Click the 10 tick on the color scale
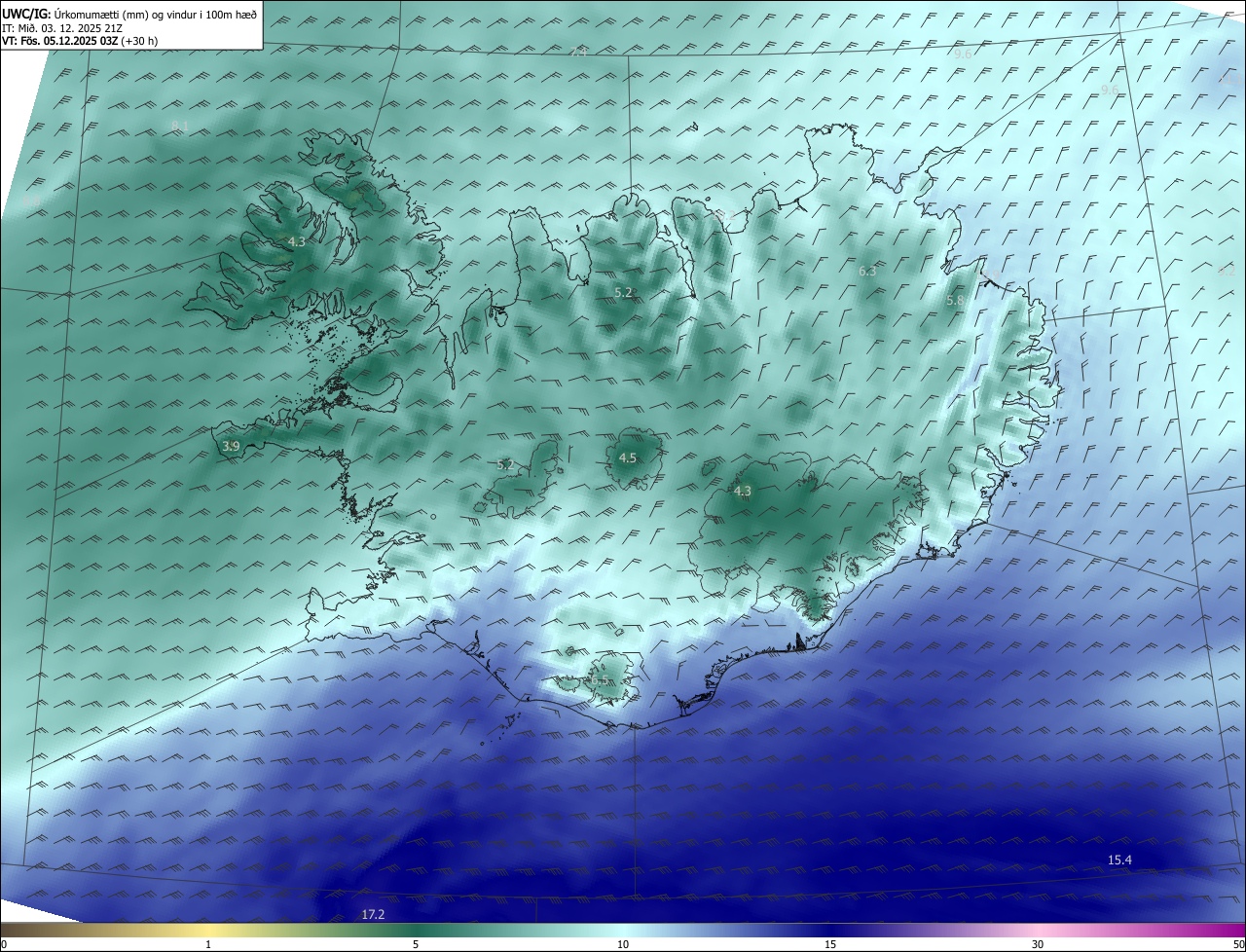This screenshot has height=952, width=1246. coord(623,944)
